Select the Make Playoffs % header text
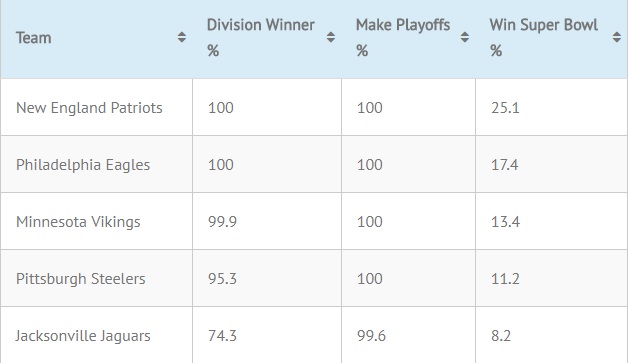Image resolution: width=628 pixels, height=363 pixels. tap(403, 38)
